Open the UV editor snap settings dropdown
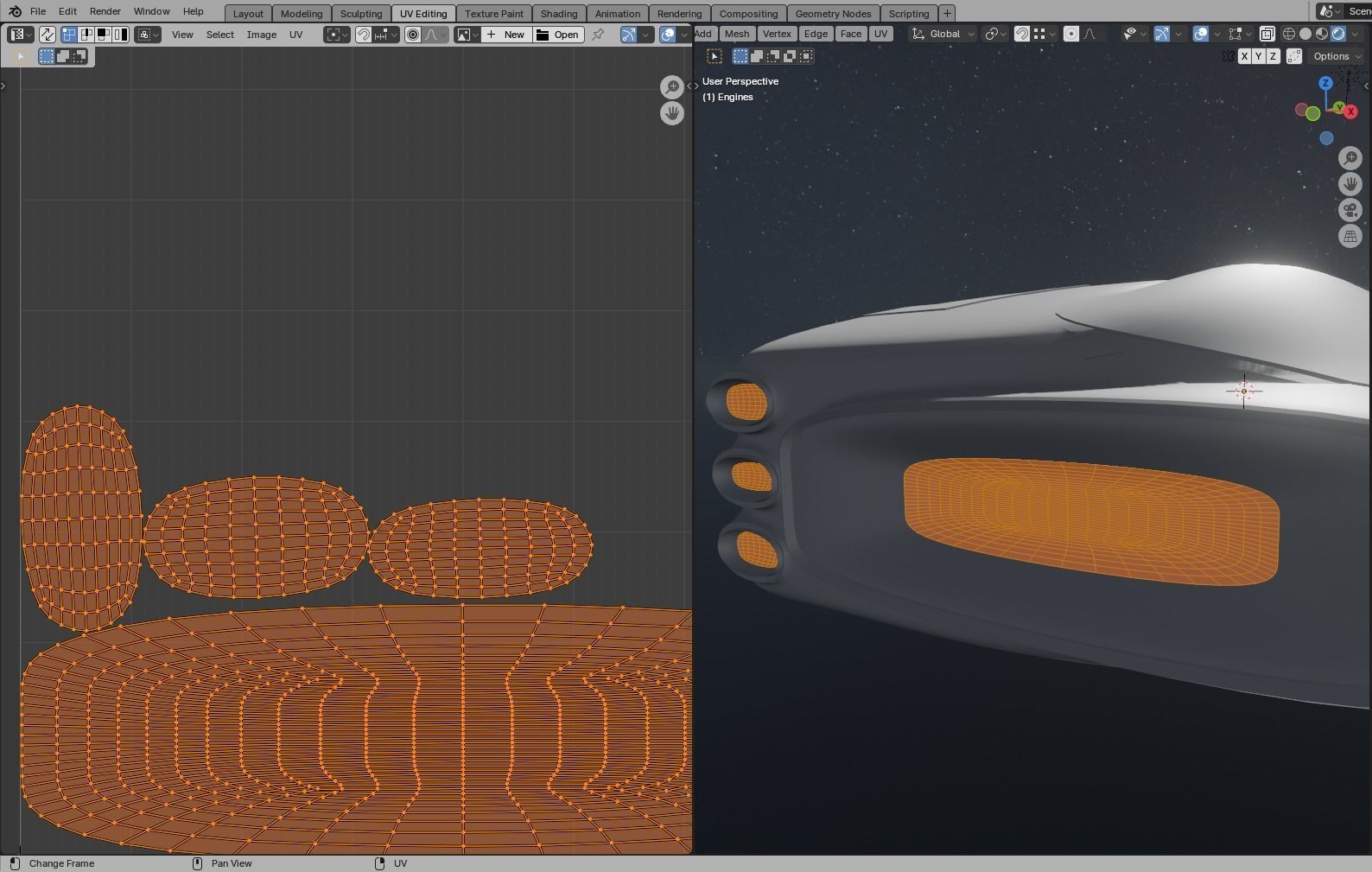 [x=386, y=35]
